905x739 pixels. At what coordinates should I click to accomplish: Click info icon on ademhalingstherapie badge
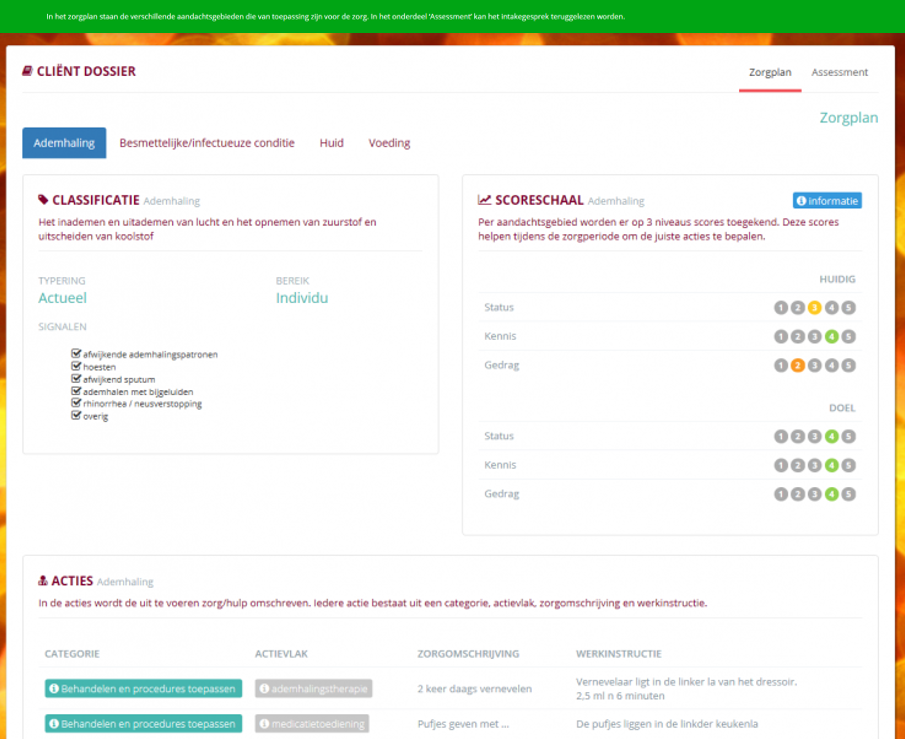265,689
